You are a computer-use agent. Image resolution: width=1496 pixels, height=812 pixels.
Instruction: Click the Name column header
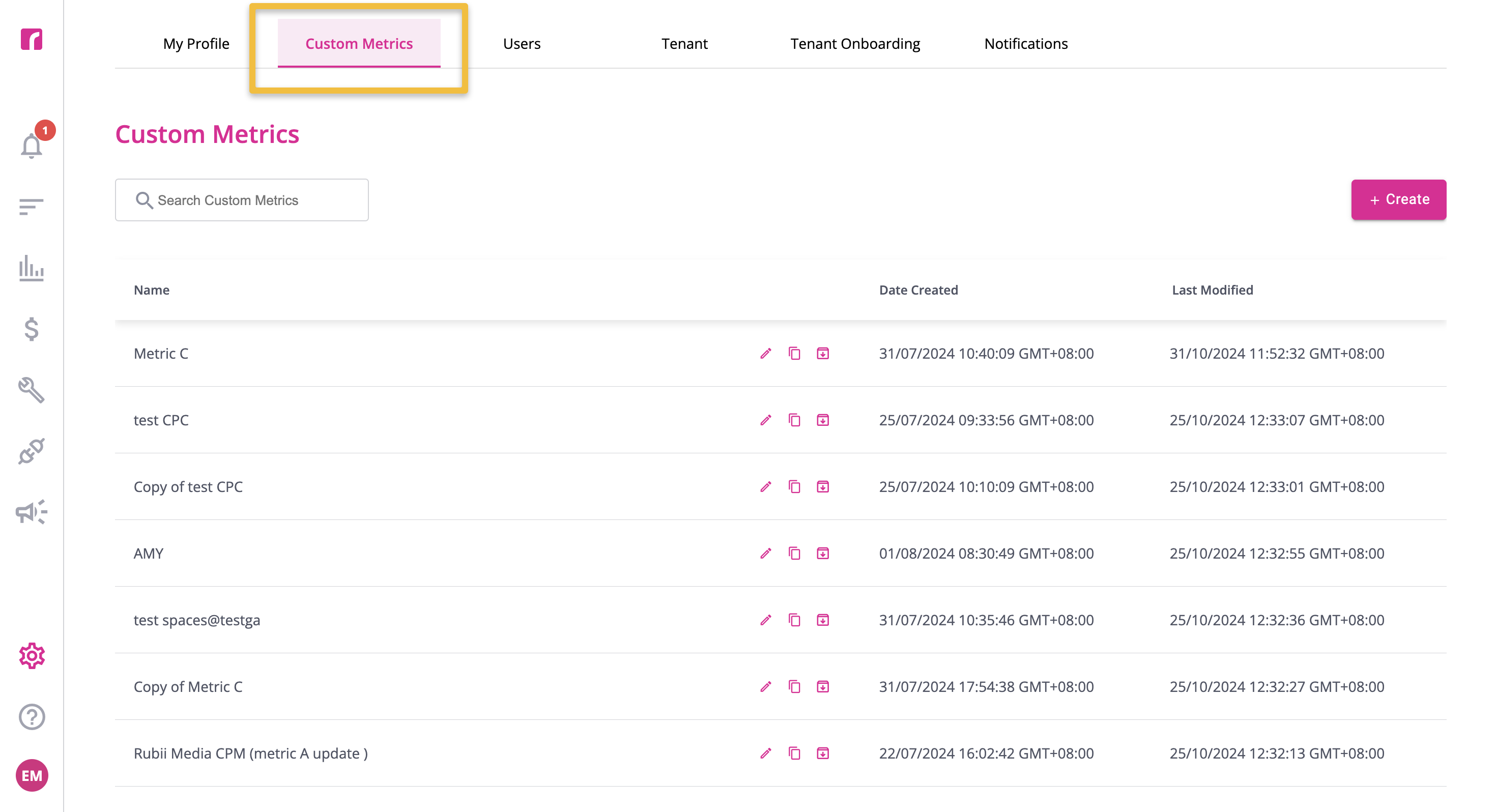point(152,290)
